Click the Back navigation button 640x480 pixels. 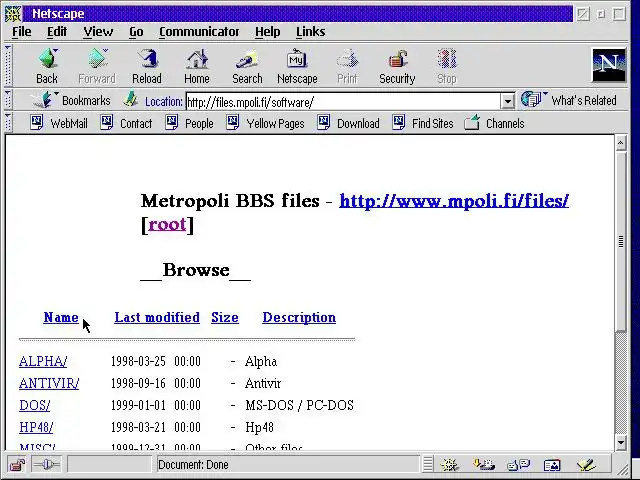click(x=47, y=66)
